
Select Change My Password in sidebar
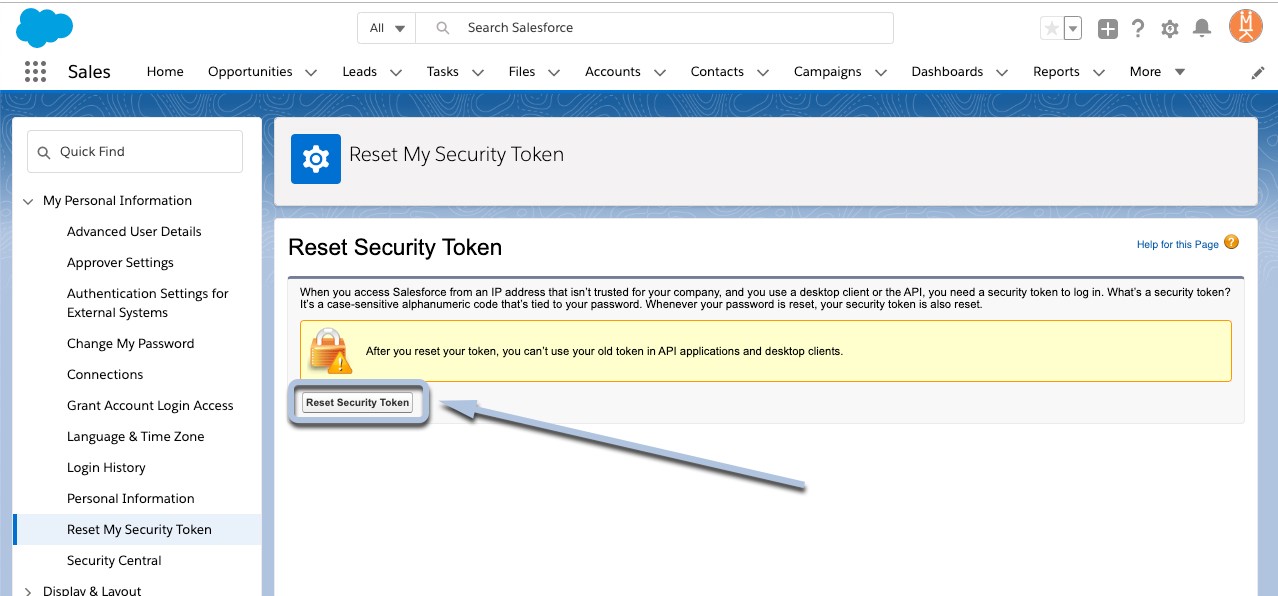coord(131,344)
